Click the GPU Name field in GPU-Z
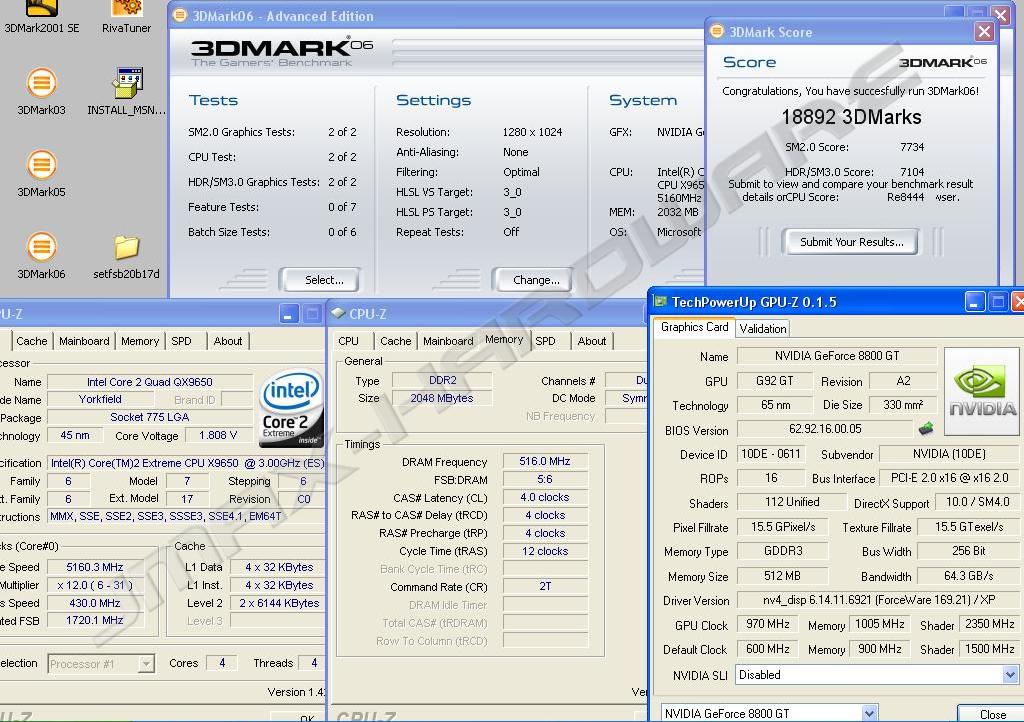 [x=837, y=356]
